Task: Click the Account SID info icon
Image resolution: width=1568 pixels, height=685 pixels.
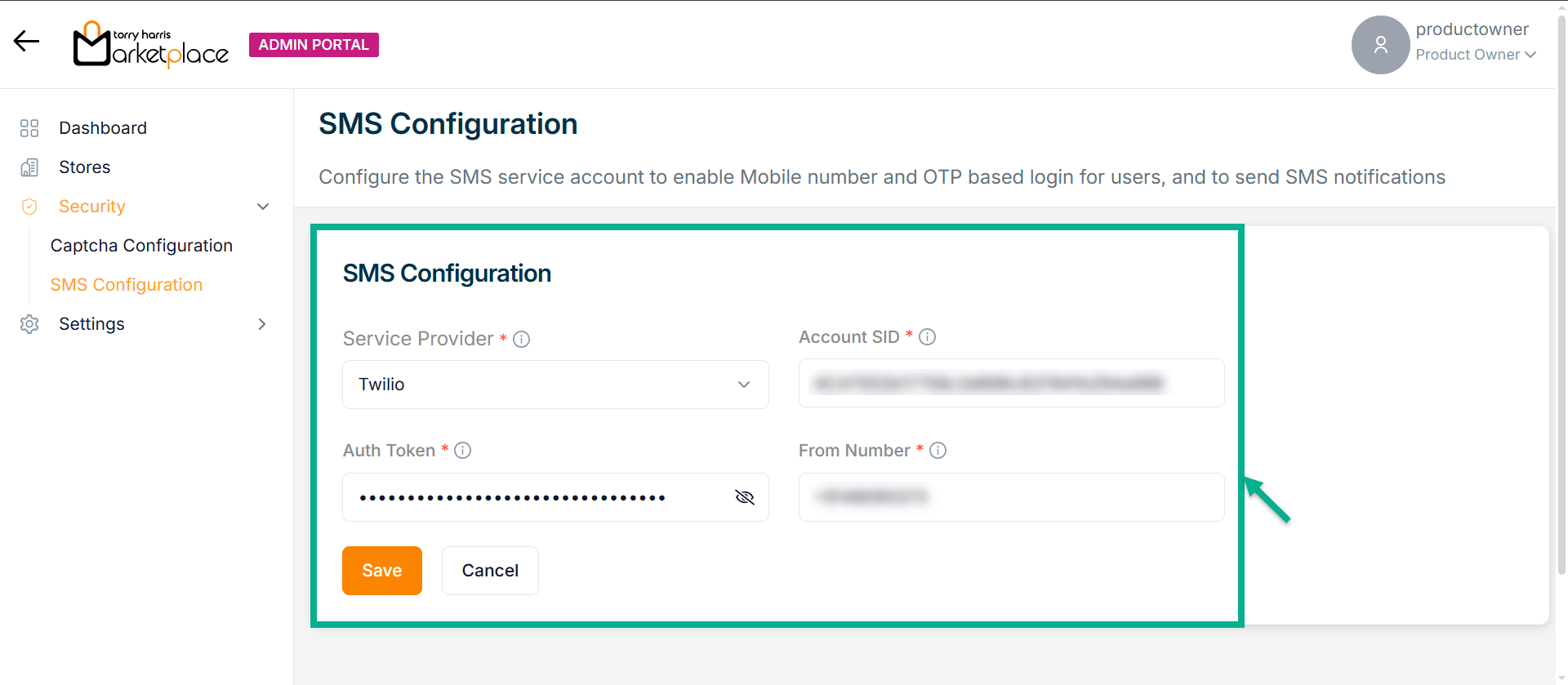Action: 928,337
